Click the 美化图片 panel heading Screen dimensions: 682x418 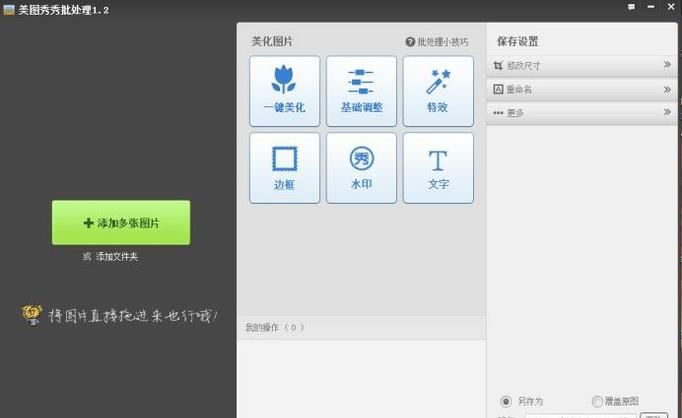272,42
